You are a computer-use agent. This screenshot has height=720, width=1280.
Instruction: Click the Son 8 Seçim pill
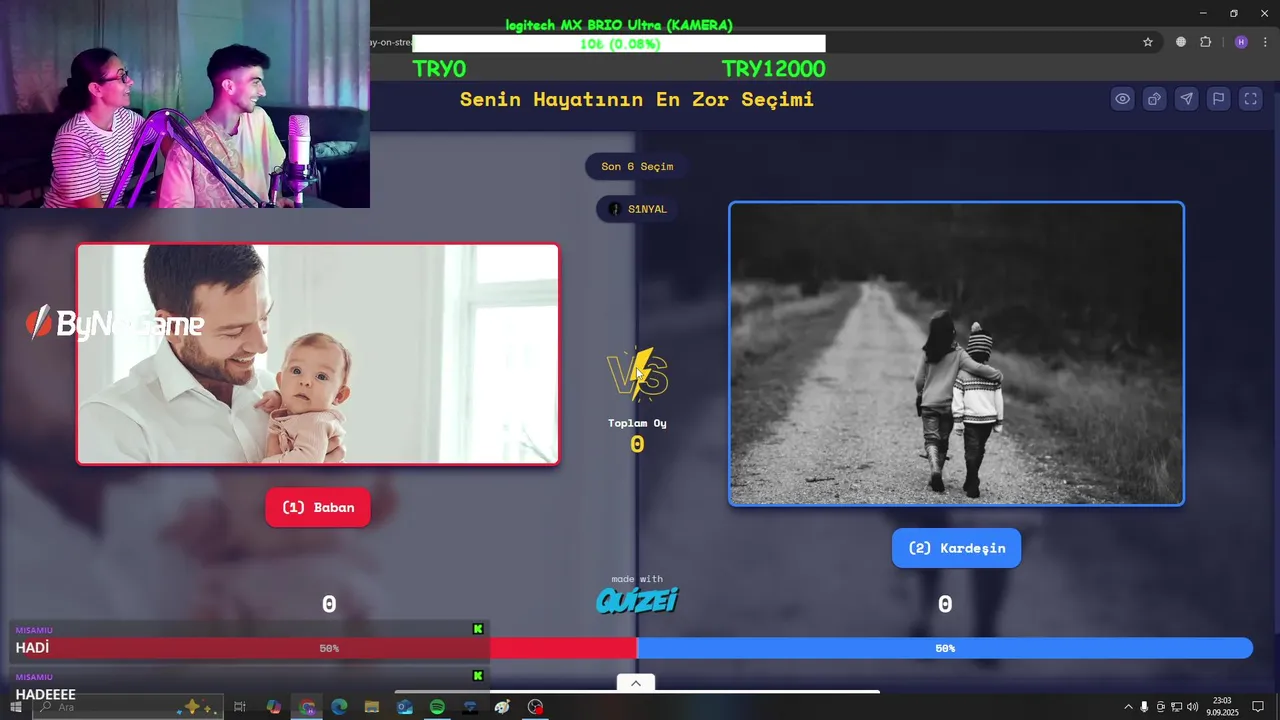[637, 166]
